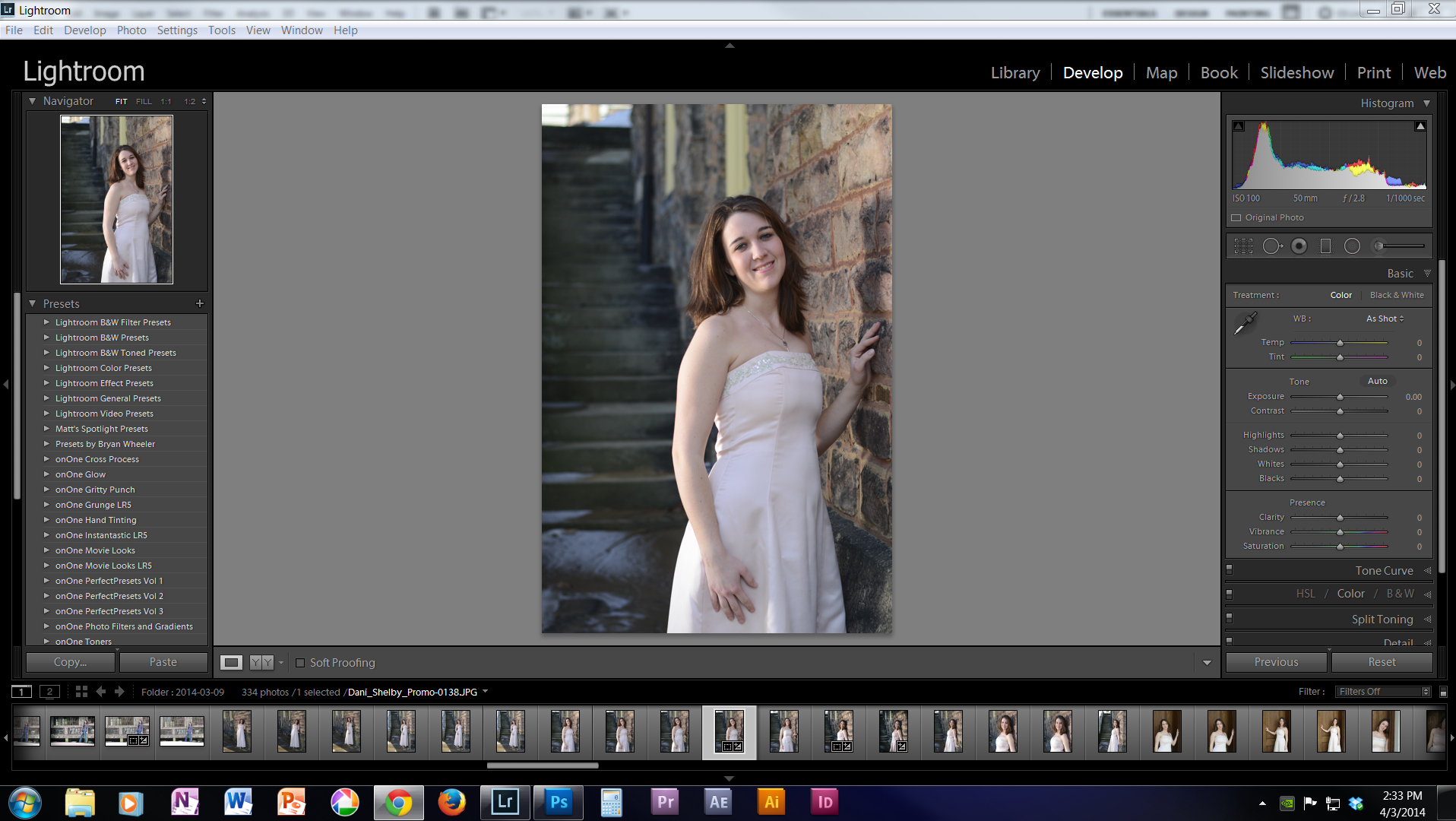
Task: Open Illustrator from the taskbar
Action: coord(771,802)
